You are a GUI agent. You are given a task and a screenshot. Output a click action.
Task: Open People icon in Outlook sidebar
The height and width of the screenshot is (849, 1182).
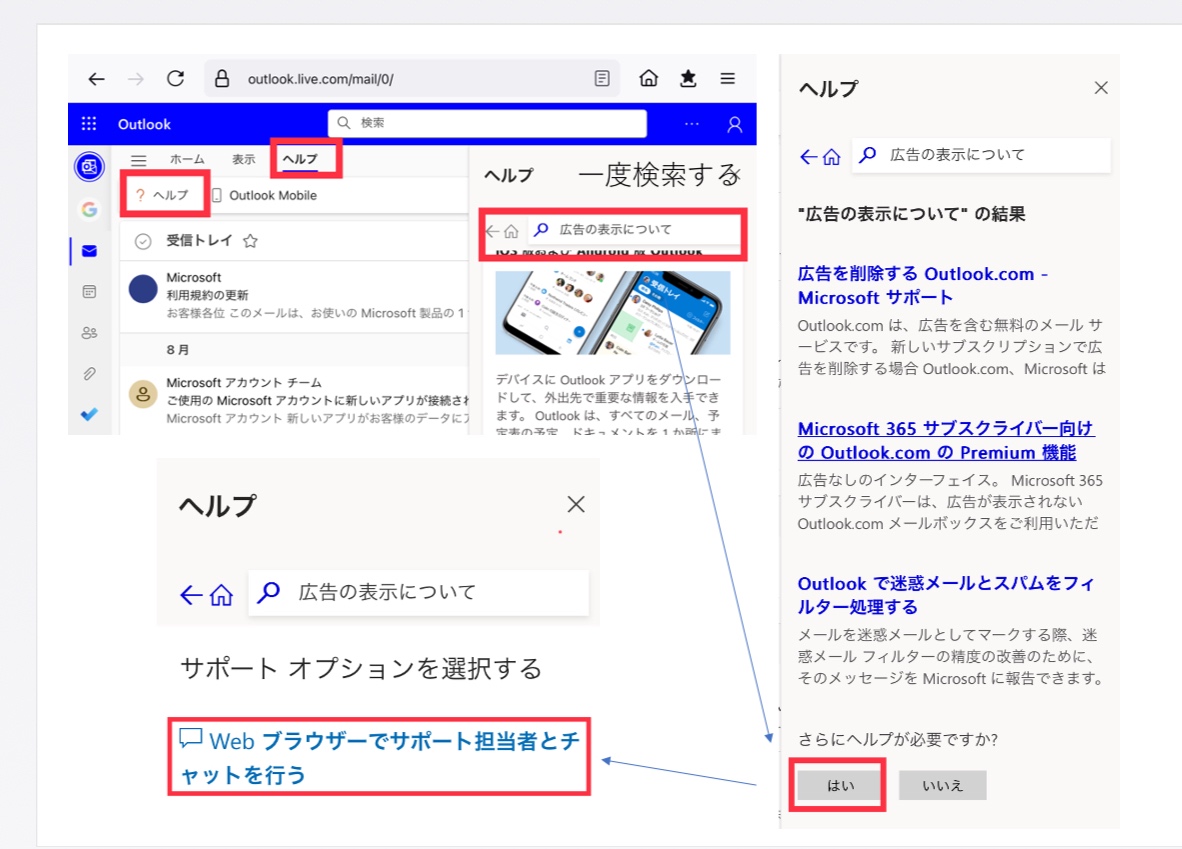click(x=89, y=333)
